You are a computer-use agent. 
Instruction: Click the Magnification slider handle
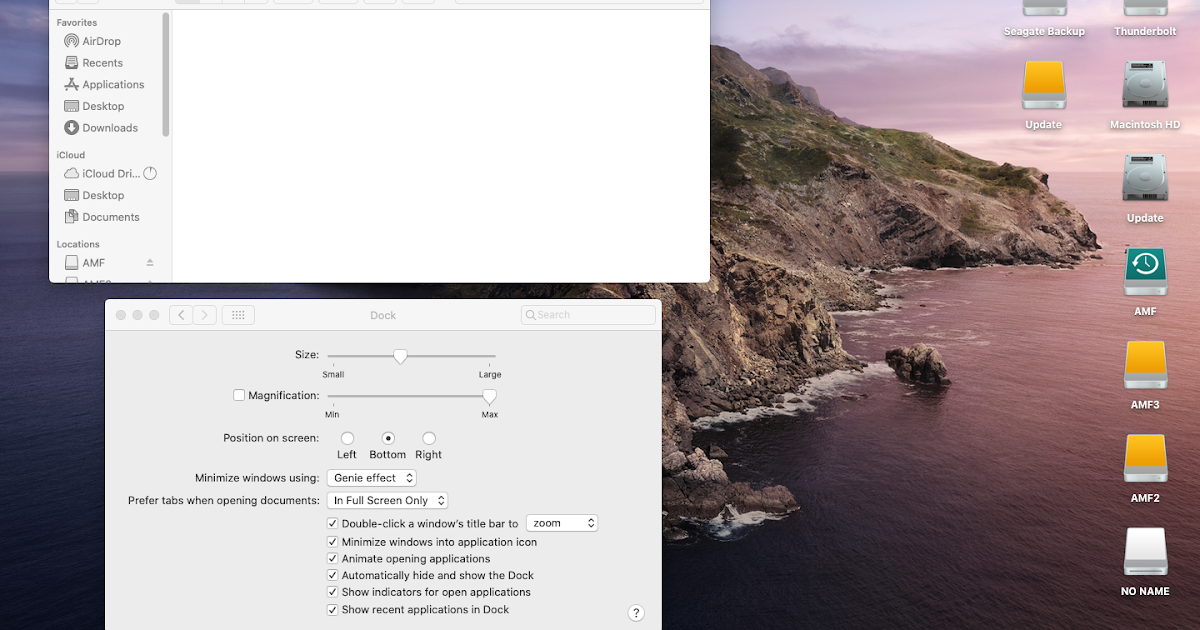[x=489, y=396]
